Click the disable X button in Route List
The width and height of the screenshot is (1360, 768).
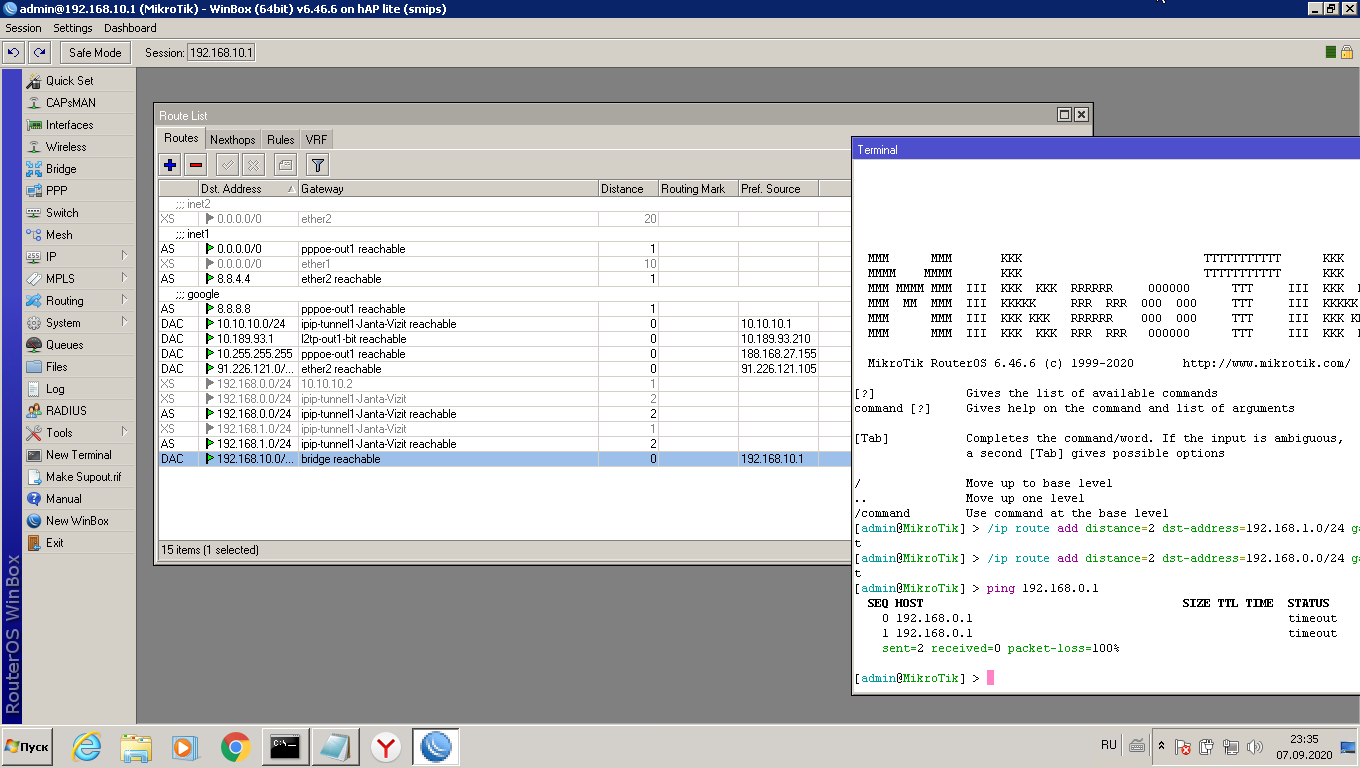tap(253, 165)
